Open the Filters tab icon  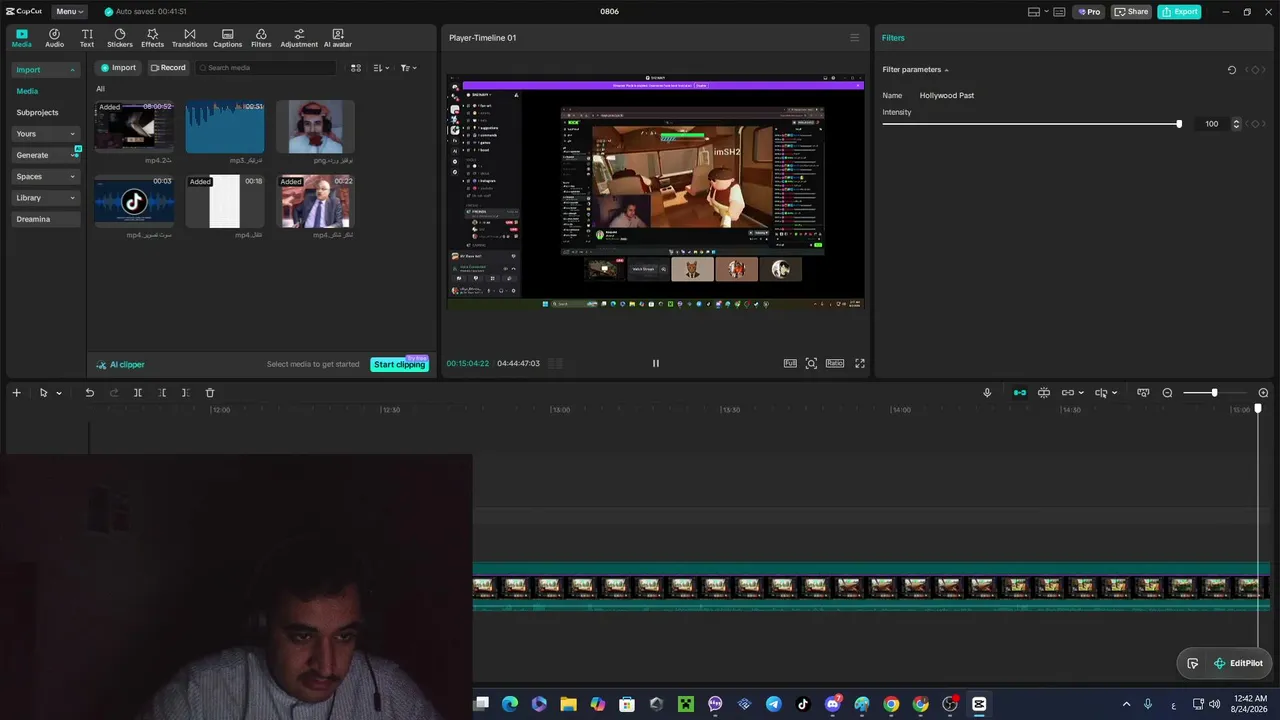[x=261, y=38]
